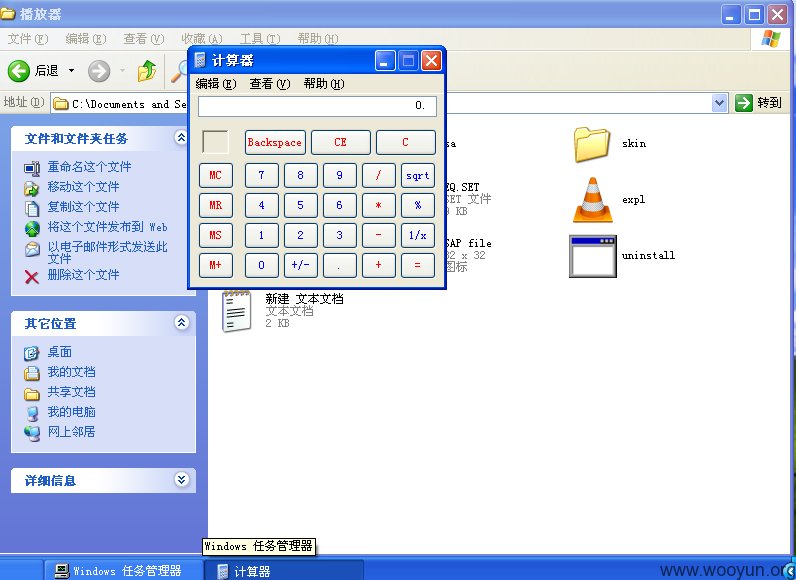Click the 移动这个文件 task icon
The width and height of the screenshot is (796, 580).
click(x=32, y=188)
